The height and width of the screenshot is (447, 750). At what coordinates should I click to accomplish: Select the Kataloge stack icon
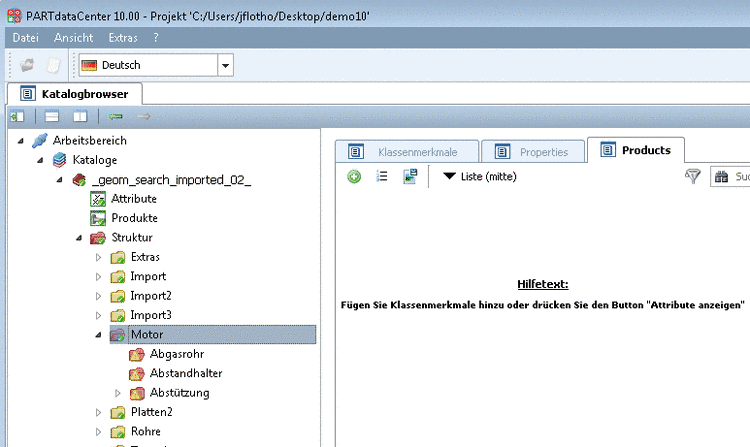click(x=59, y=160)
